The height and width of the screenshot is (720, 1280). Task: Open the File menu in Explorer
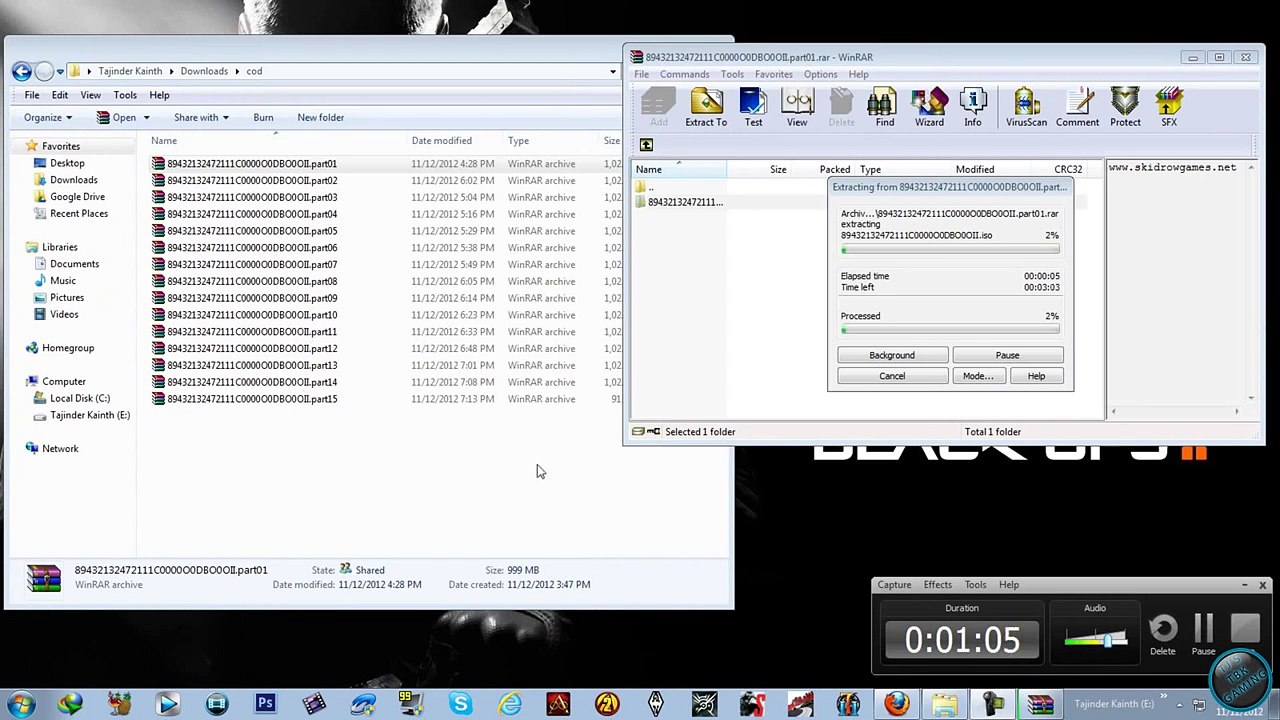[32, 95]
